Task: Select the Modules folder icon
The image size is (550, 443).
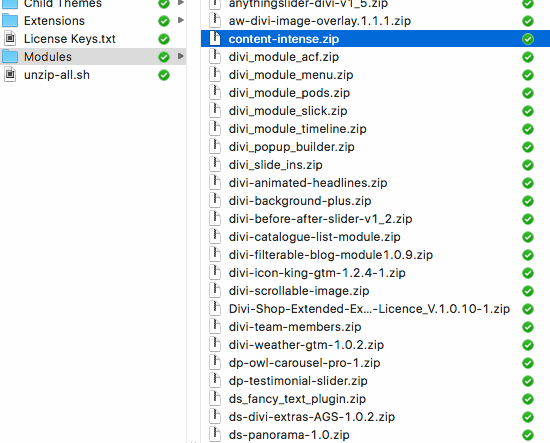Action: [x=10, y=56]
